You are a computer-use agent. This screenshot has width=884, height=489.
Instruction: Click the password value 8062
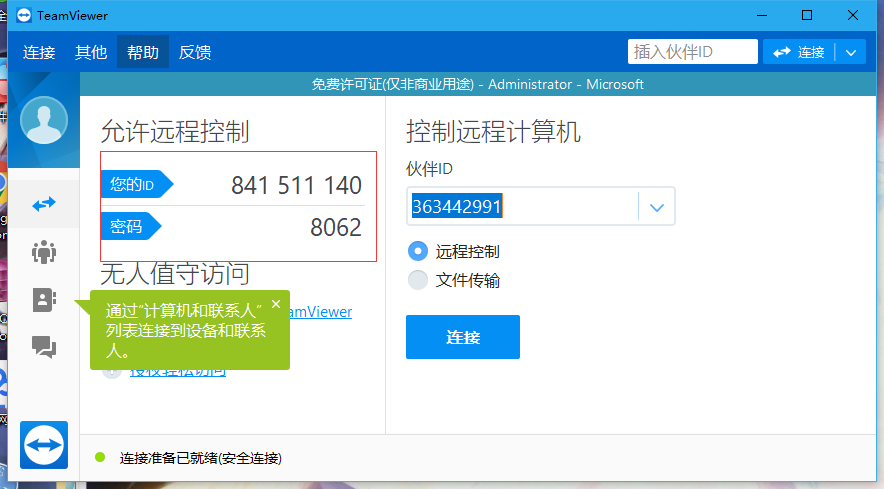point(335,227)
